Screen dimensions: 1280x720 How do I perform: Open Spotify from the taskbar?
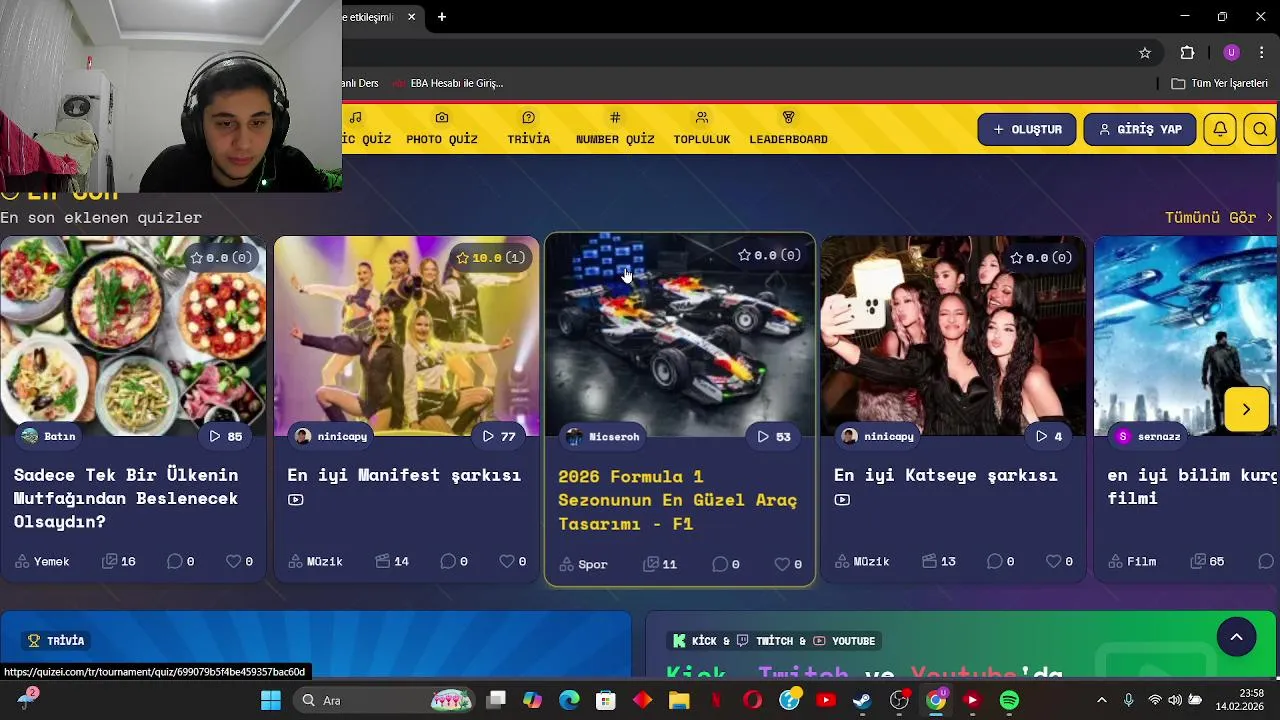(1009, 700)
